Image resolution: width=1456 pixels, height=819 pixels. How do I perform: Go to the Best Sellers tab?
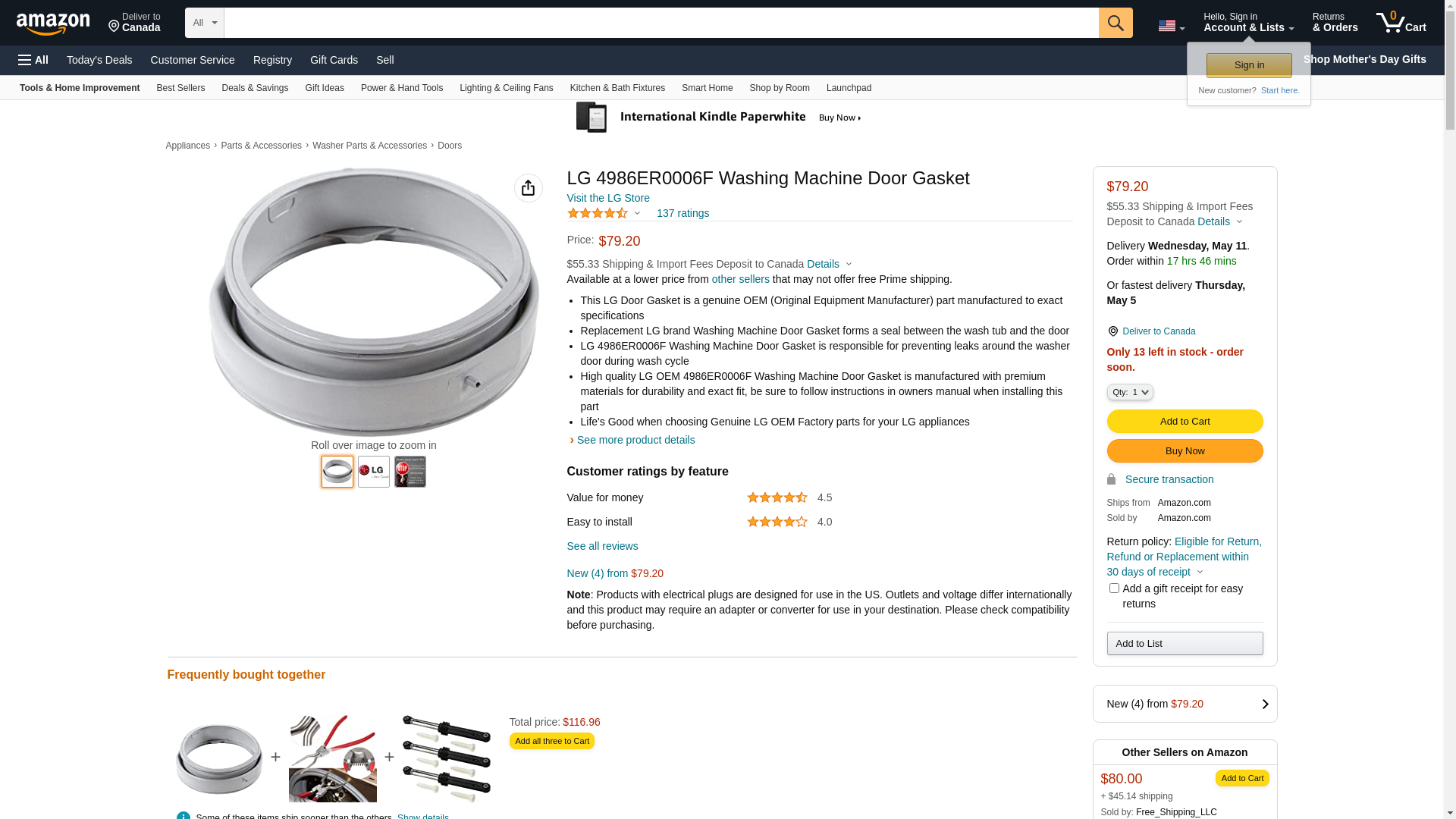(180, 88)
